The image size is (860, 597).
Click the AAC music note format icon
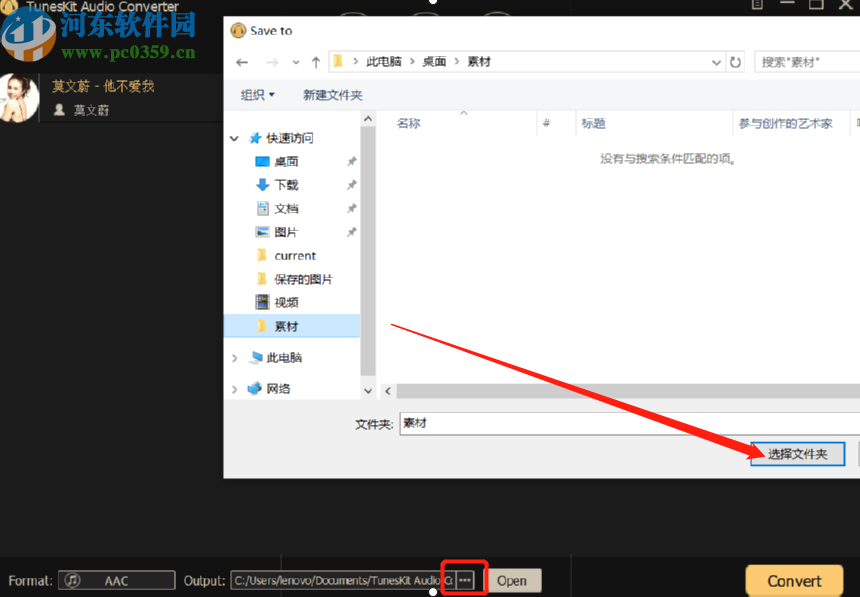[70, 580]
